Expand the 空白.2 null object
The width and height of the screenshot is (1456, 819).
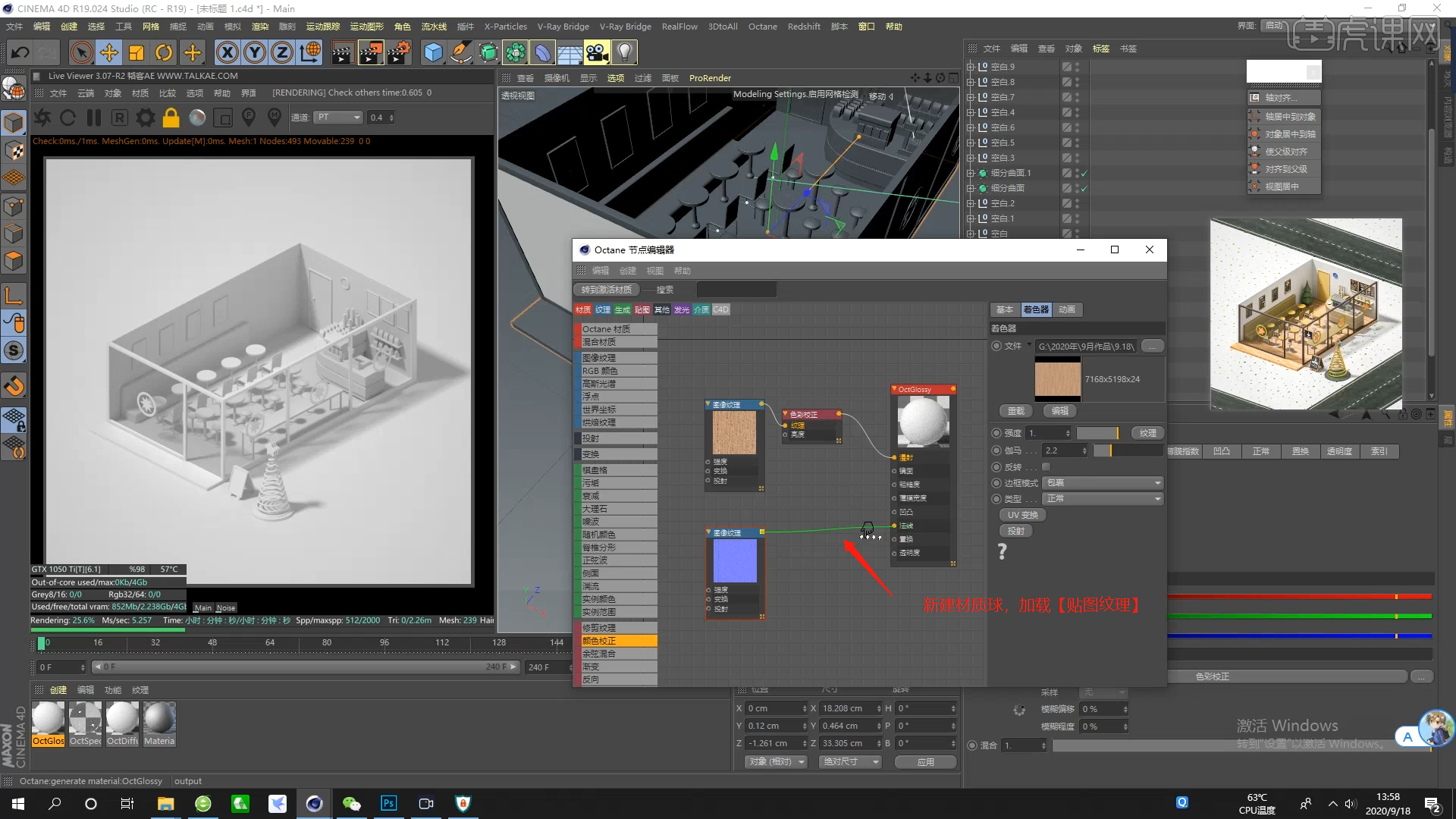(970, 203)
